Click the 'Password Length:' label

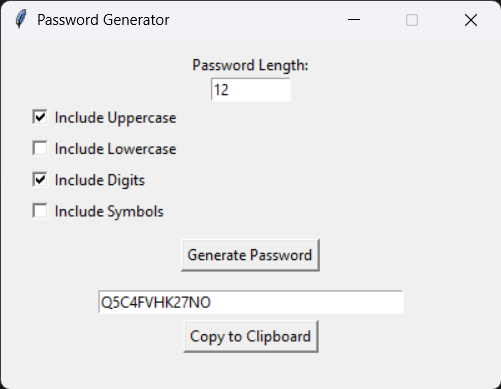coord(250,65)
